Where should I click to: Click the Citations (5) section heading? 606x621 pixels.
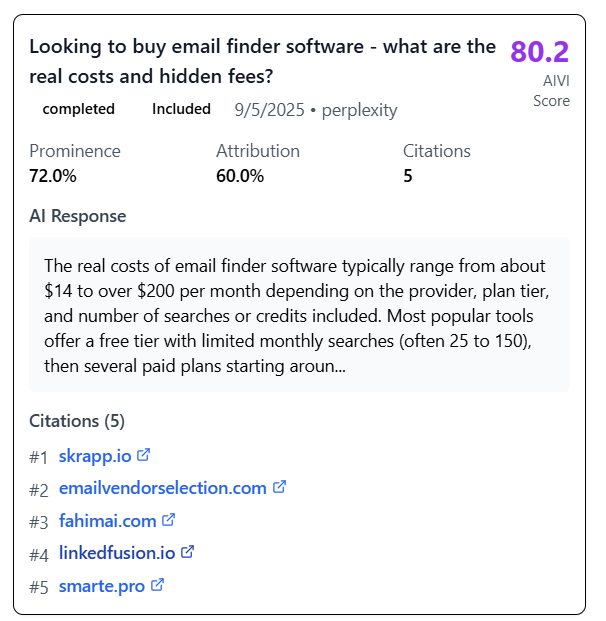click(77, 421)
